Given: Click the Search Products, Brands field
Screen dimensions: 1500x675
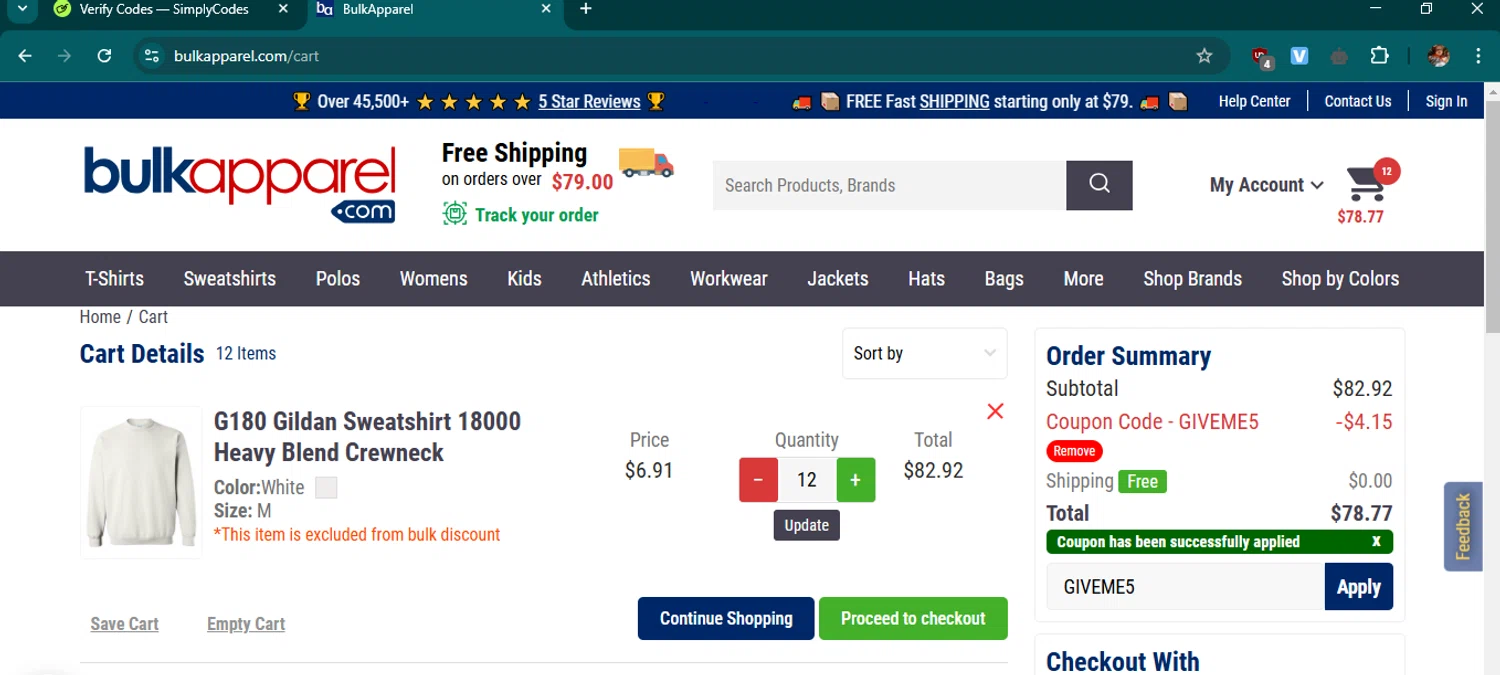Looking at the screenshot, I should [x=889, y=185].
